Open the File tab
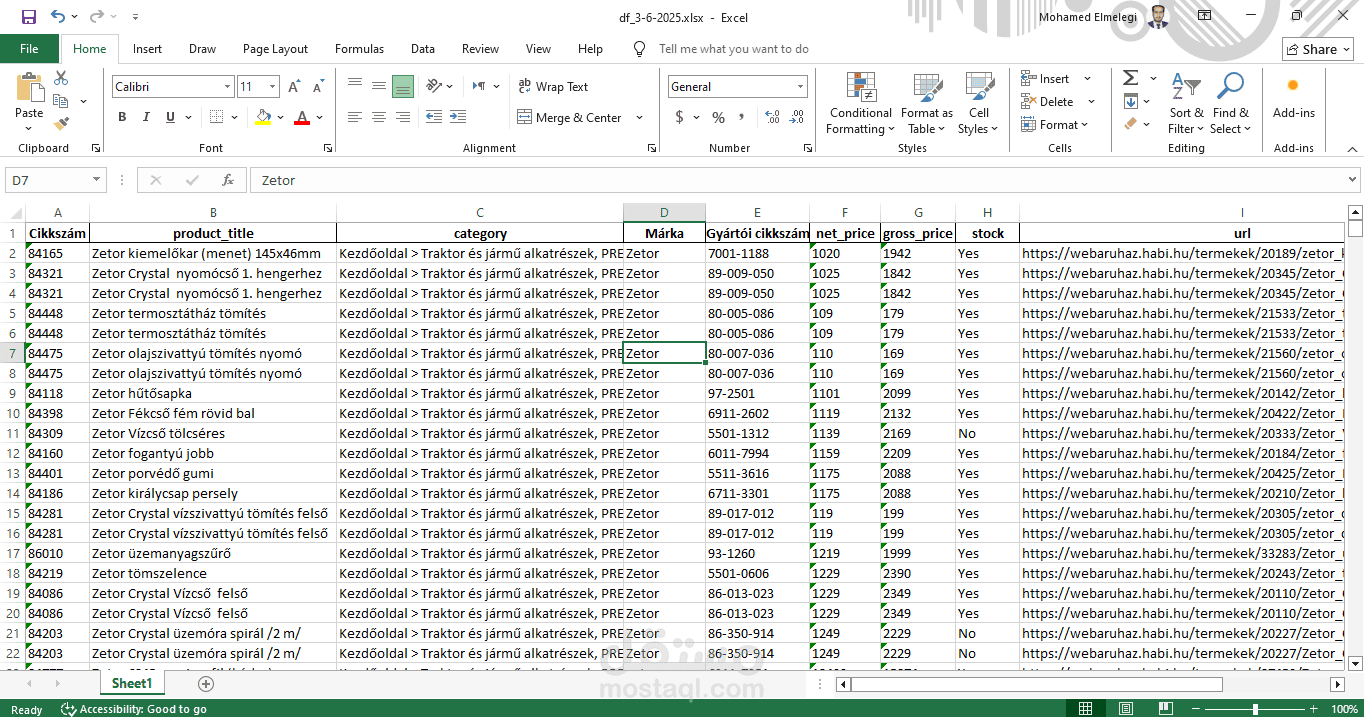 [x=29, y=49]
